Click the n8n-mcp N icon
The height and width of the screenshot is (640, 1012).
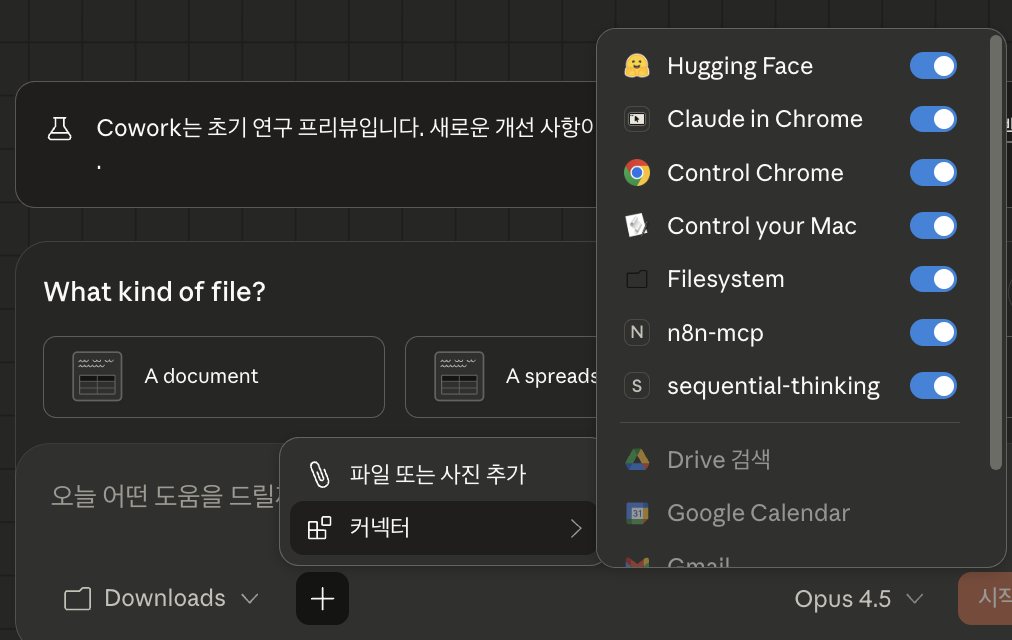(x=636, y=332)
